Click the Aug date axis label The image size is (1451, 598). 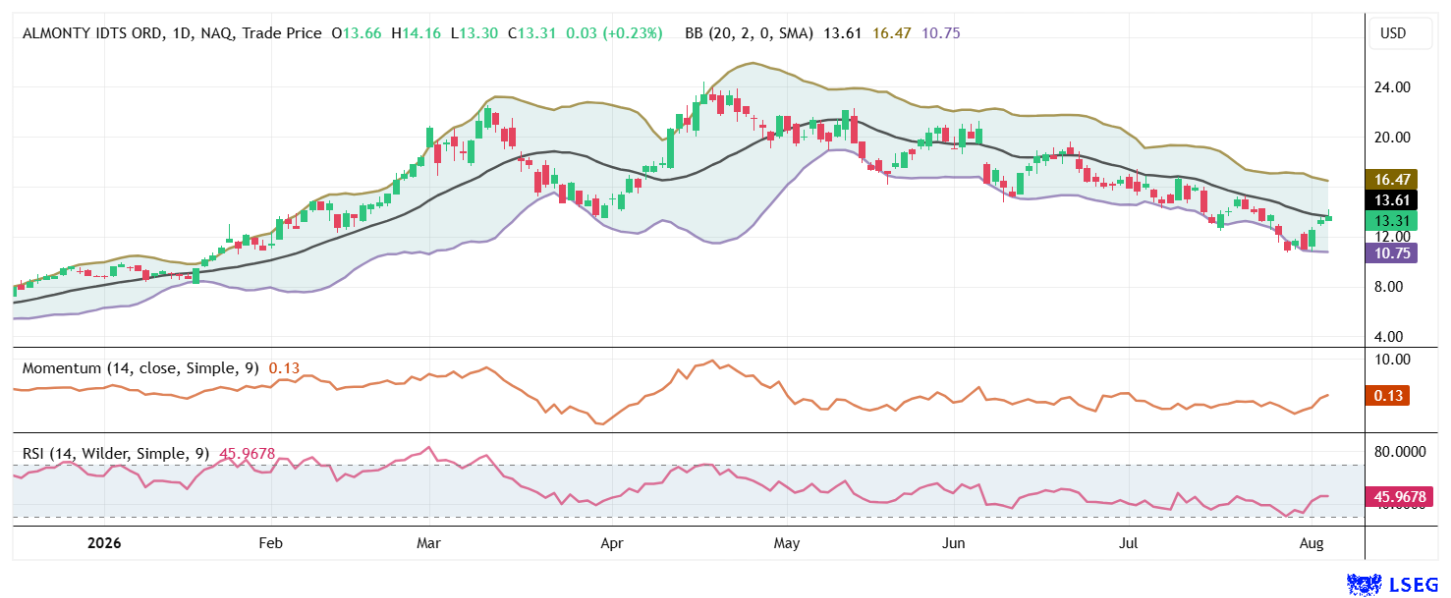pyautogui.click(x=1312, y=543)
